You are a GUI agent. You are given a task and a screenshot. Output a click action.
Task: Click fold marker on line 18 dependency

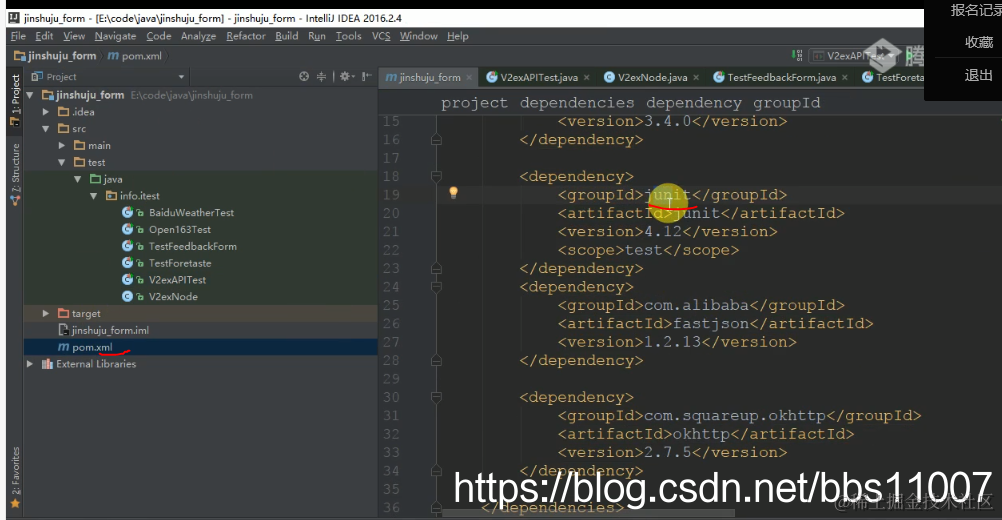click(436, 176)
